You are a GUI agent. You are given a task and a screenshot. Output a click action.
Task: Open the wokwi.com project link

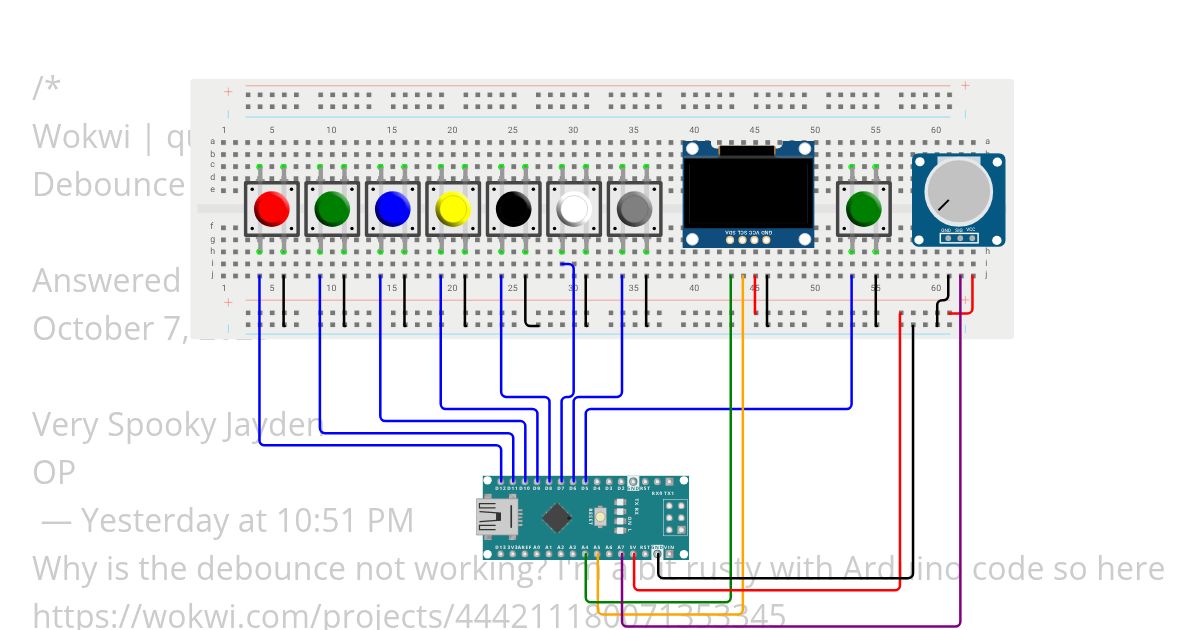(x=409, y=614)
